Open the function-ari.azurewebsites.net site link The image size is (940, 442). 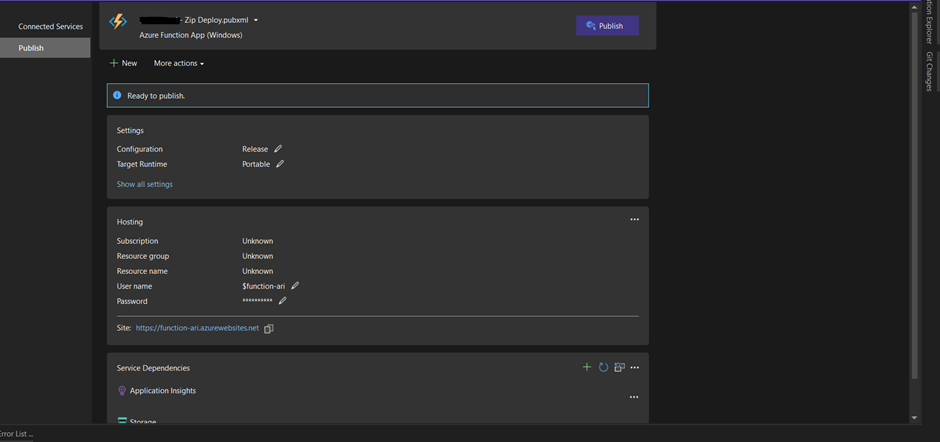click(x=197, y=328)
